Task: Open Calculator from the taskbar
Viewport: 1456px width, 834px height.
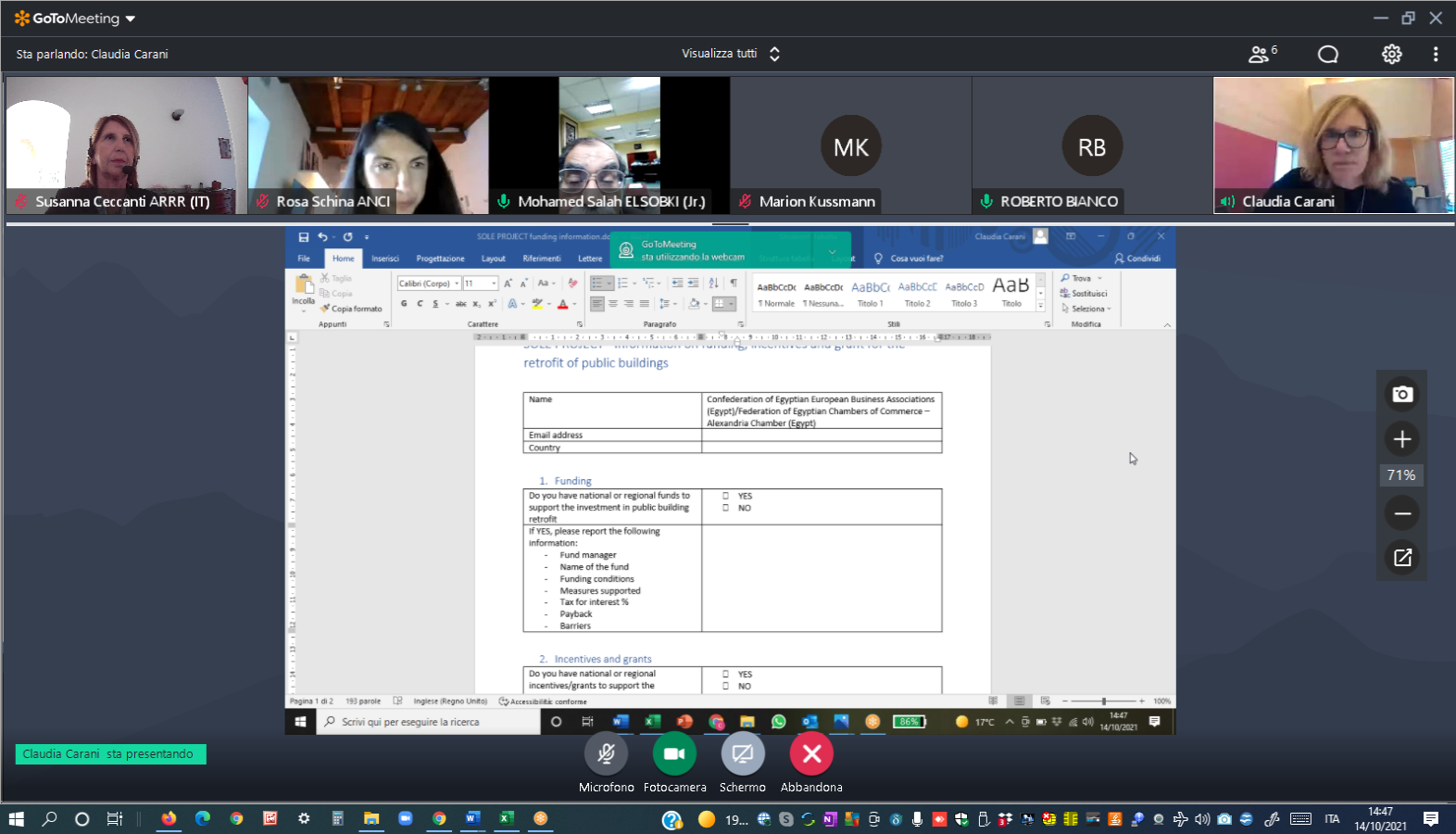Action: pyautogui.click(x=338, y=819)
